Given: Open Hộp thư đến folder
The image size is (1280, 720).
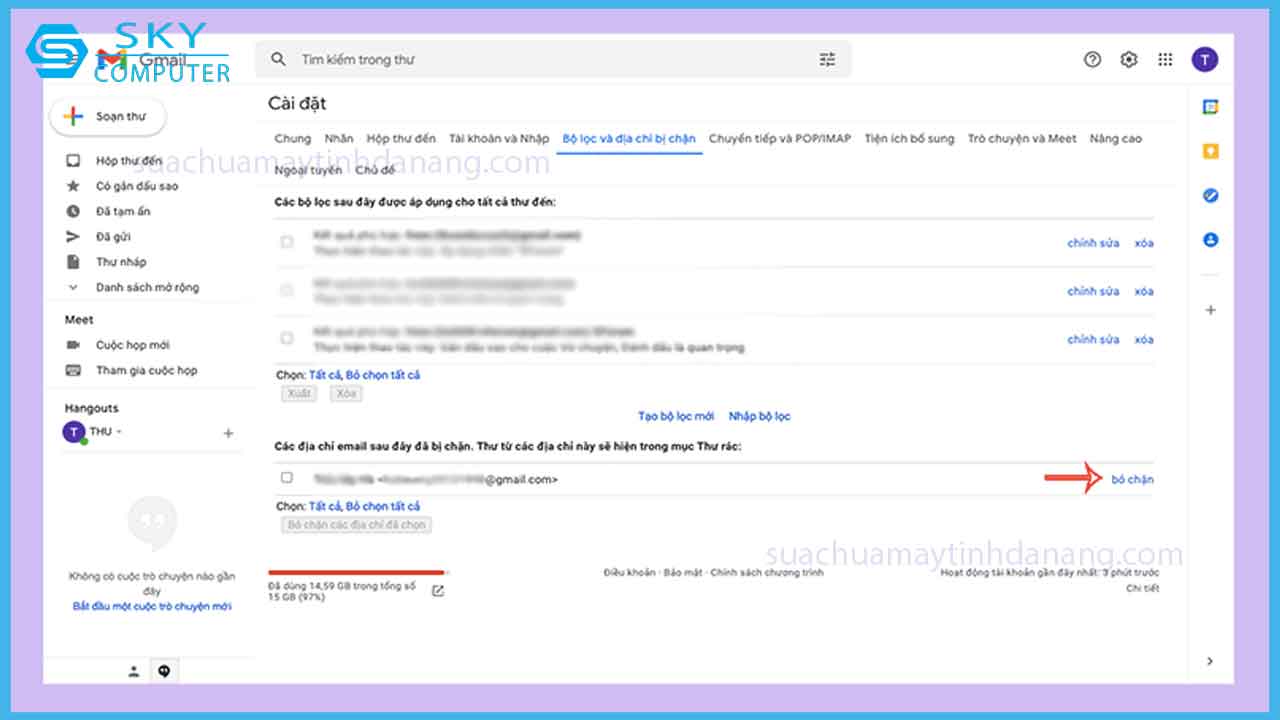Looking at the screenshot, I should [128, 161].
